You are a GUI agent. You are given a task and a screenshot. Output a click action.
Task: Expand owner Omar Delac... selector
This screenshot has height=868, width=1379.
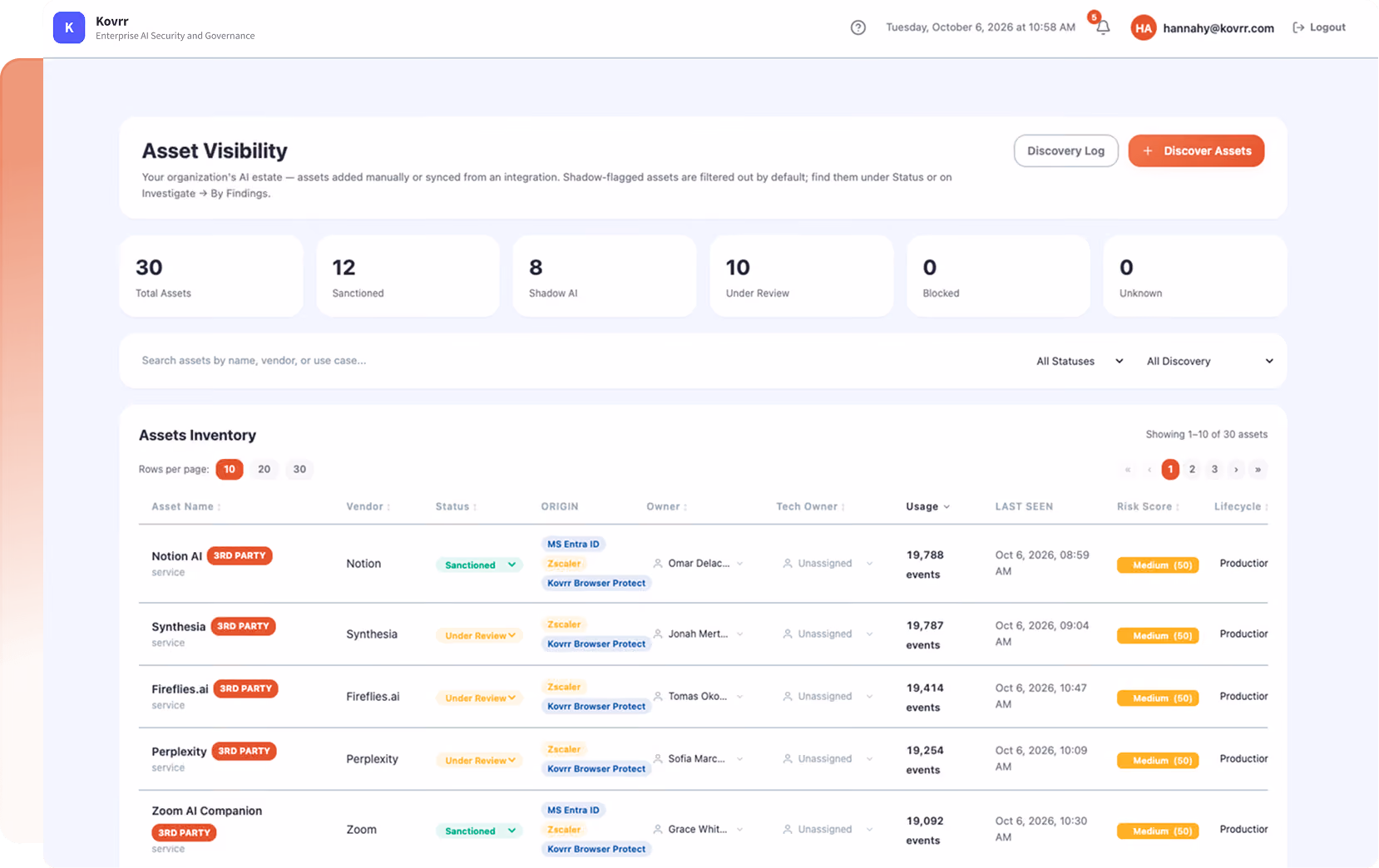tap(699, 563)
